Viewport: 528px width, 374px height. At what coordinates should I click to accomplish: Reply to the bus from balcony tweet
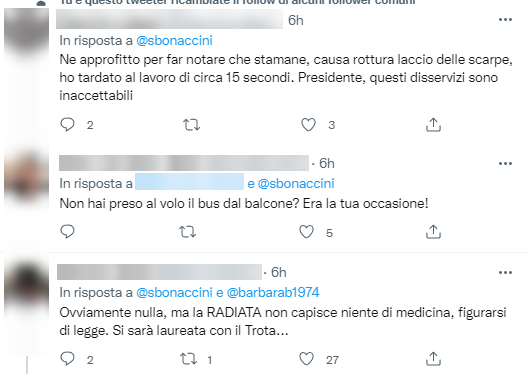point(67,232)
